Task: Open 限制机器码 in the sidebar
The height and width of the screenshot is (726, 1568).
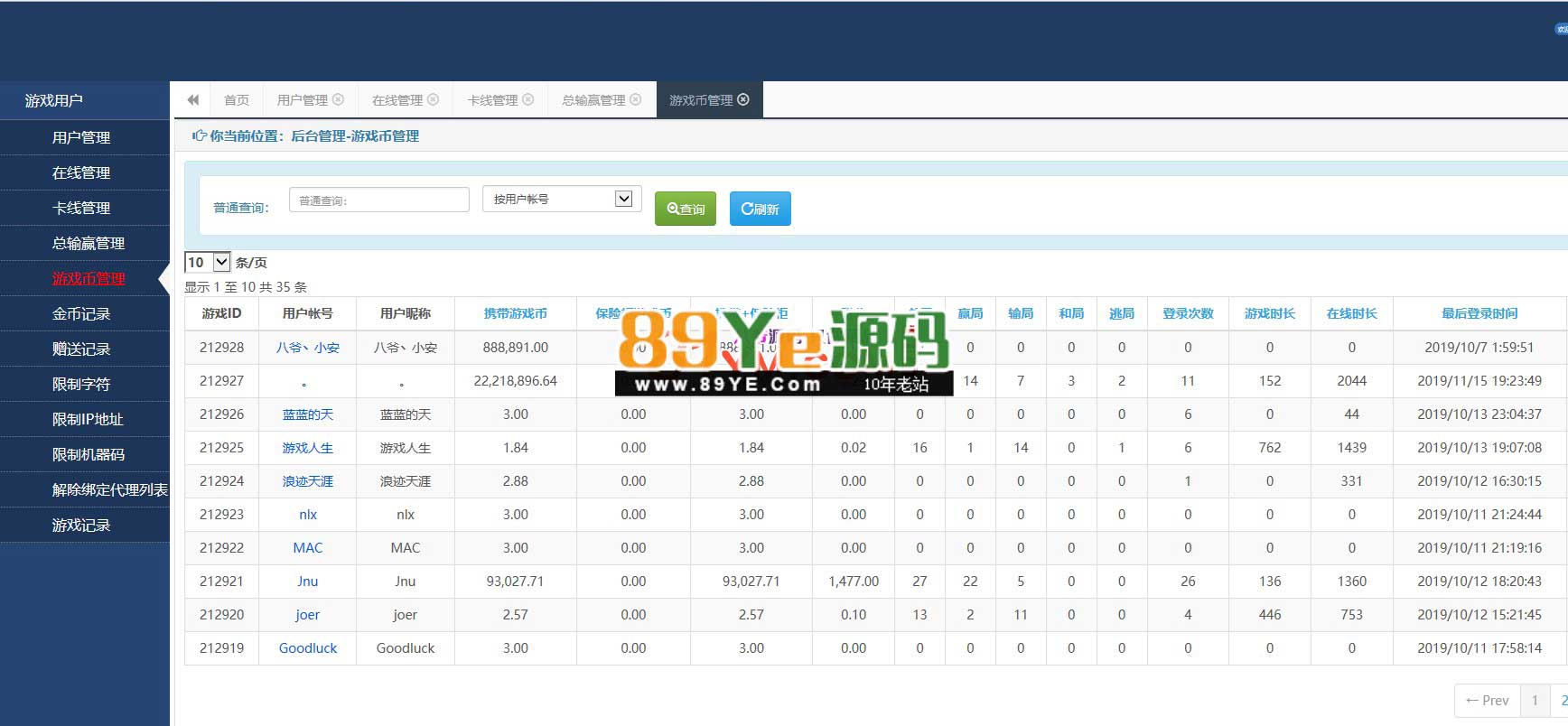Action: click(85, 454)
